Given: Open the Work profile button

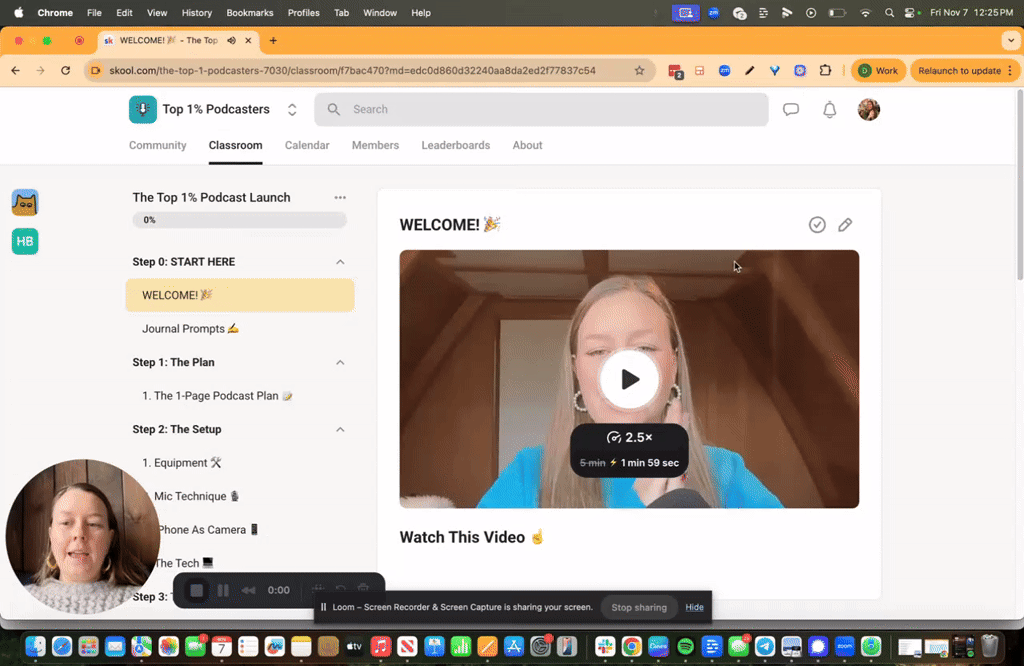Looking at the screenshot, I should [x=878, y=71].
